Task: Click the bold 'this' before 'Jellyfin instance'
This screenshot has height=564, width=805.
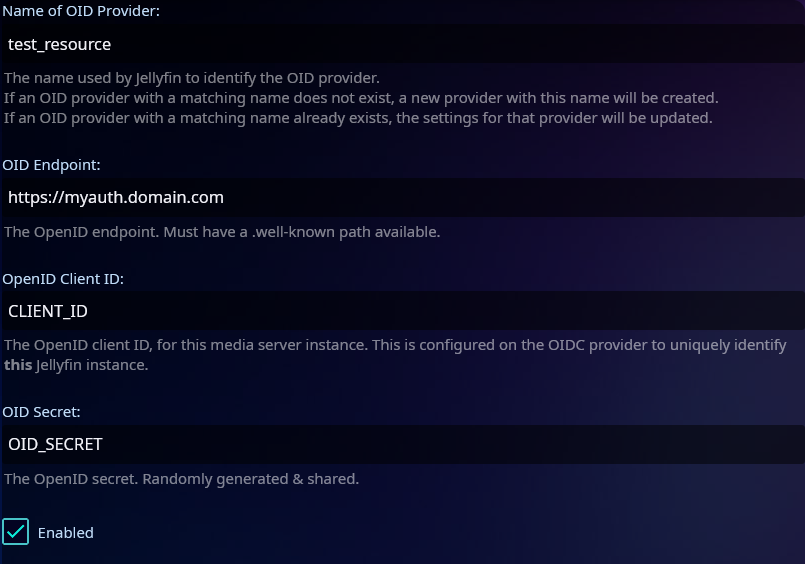Action: [18, 365]
